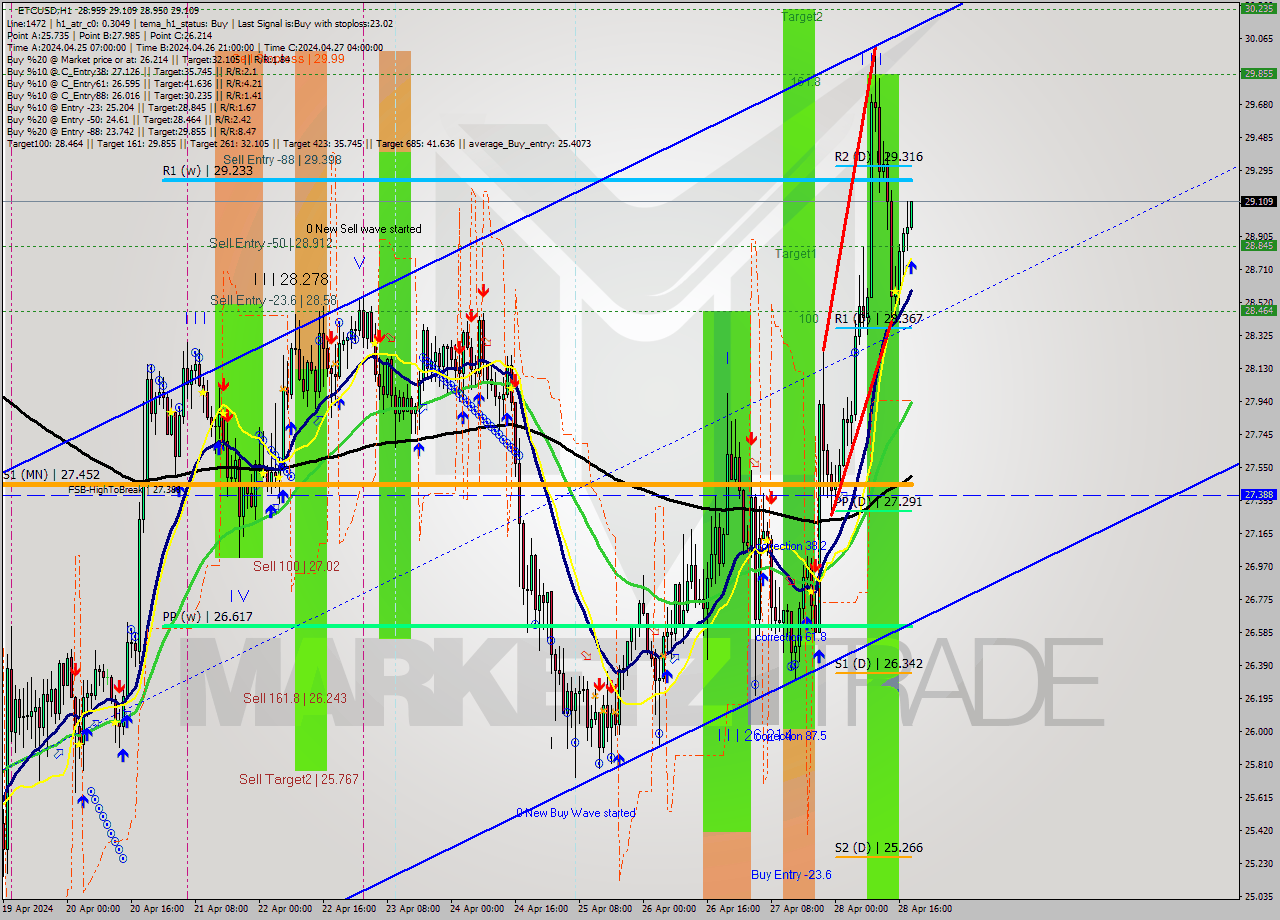The height and width of the screenshot is (920, 1280).
Task: Click the '0 New Sell wave started' annotation
Action: click(x=364, y=228)
